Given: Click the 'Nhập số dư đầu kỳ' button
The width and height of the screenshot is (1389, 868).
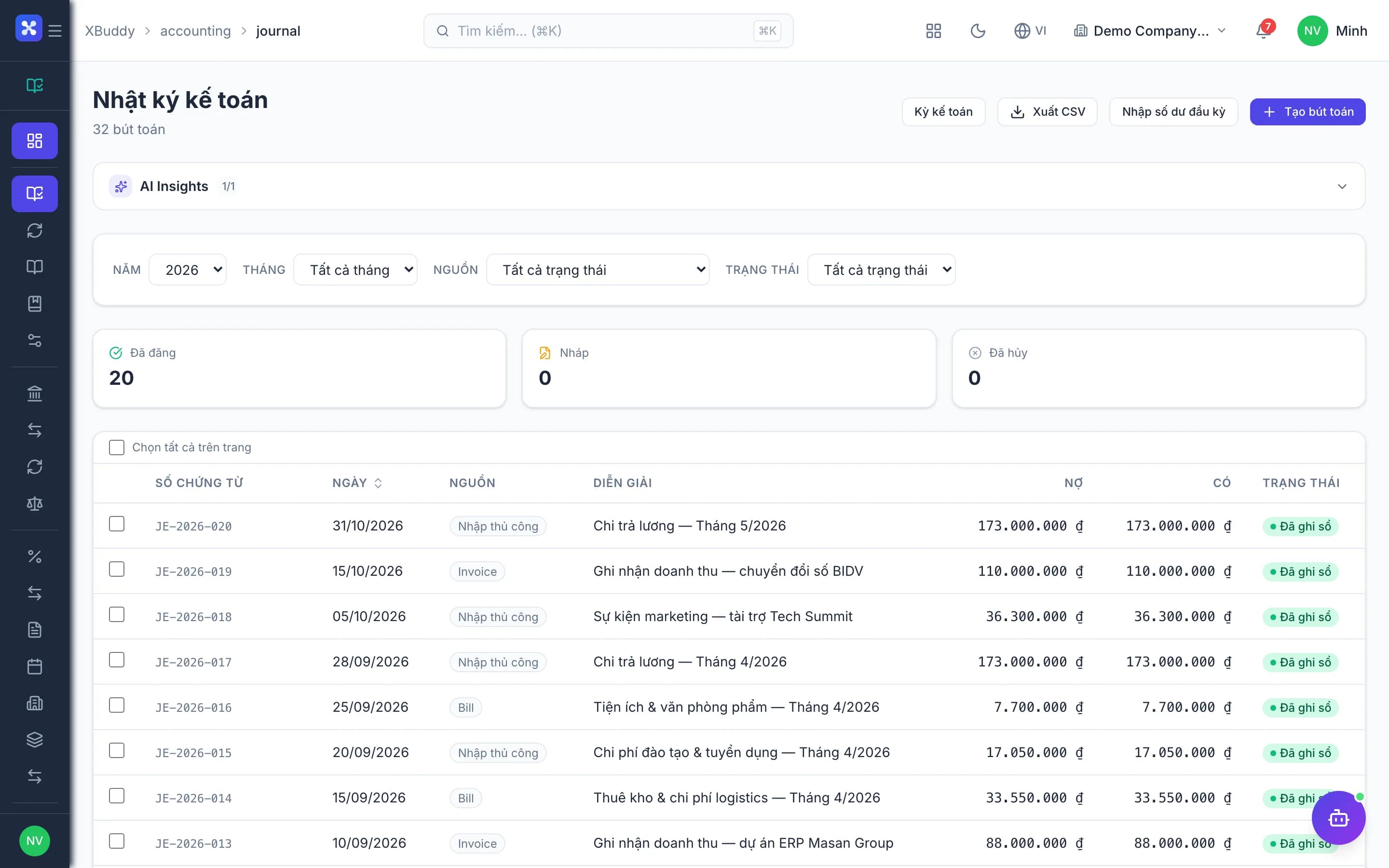Looking at the screenshot, I should [1174, 112].
